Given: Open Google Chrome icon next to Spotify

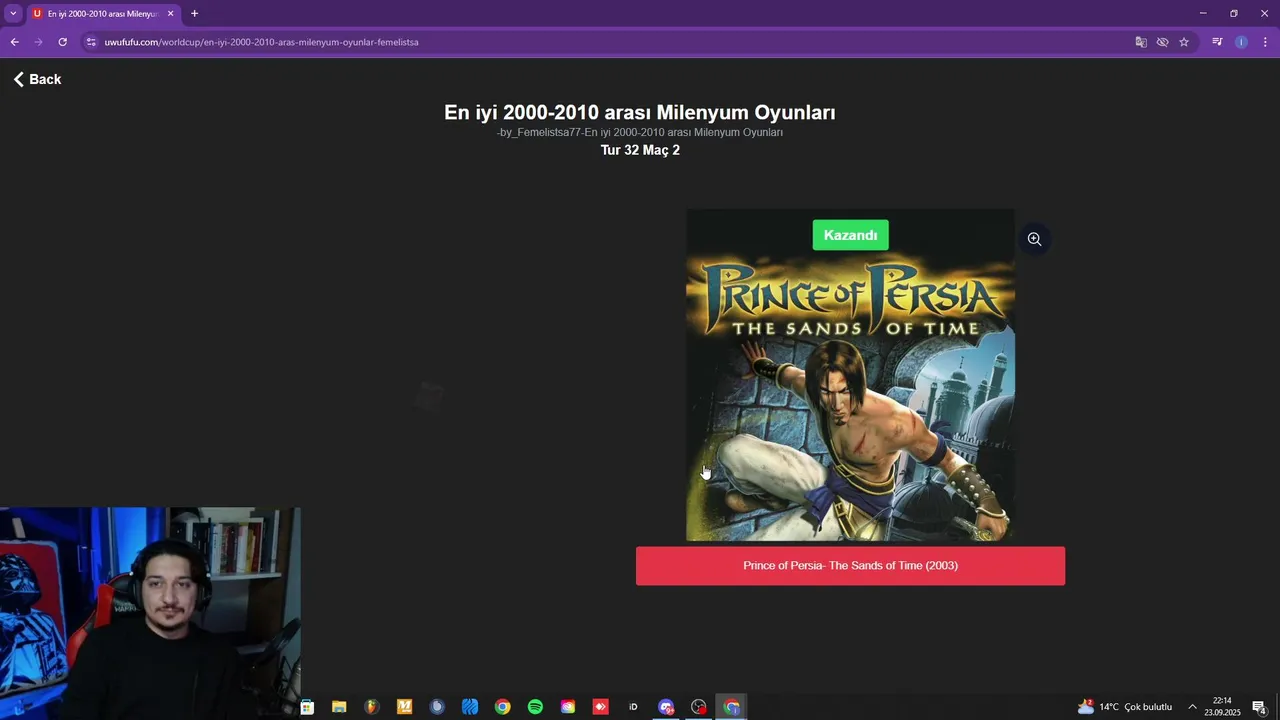Looking at the screenshot, I should tap(502, 707).
